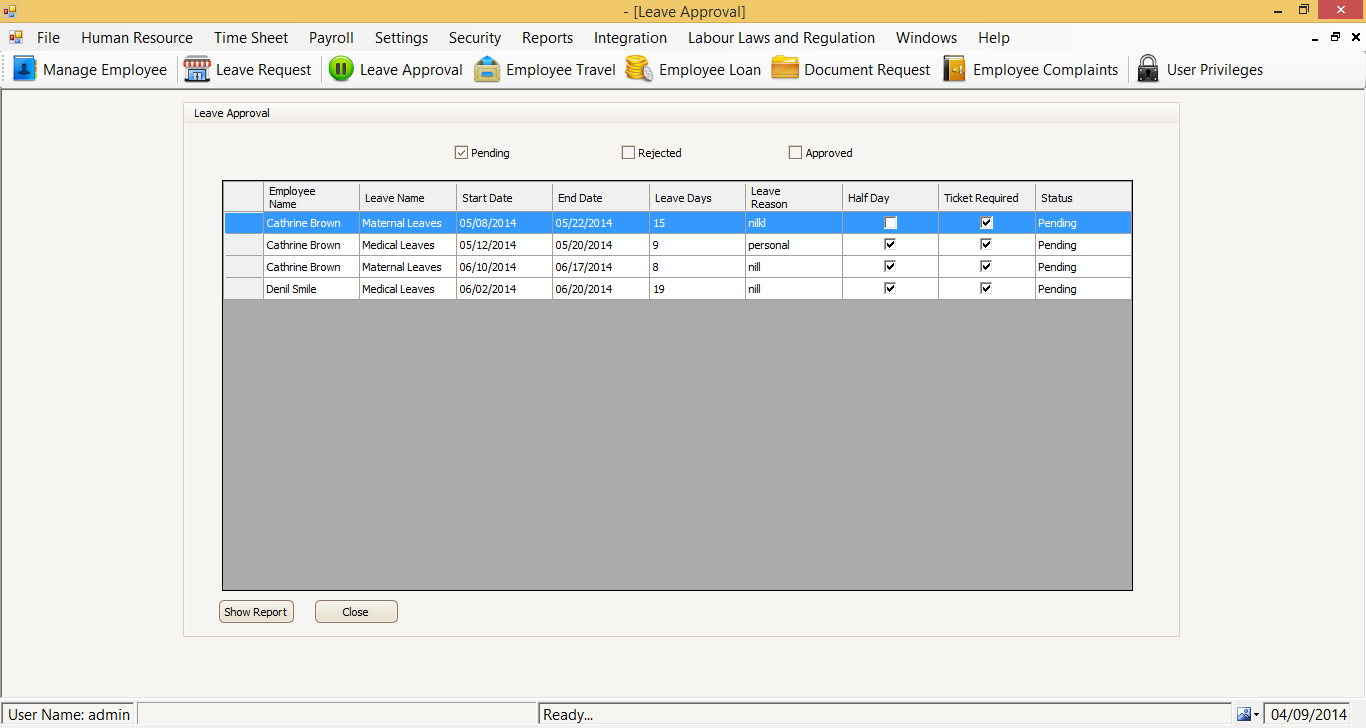Click the Close button below the grid
1366x728 pixels.
pos(356,612)
